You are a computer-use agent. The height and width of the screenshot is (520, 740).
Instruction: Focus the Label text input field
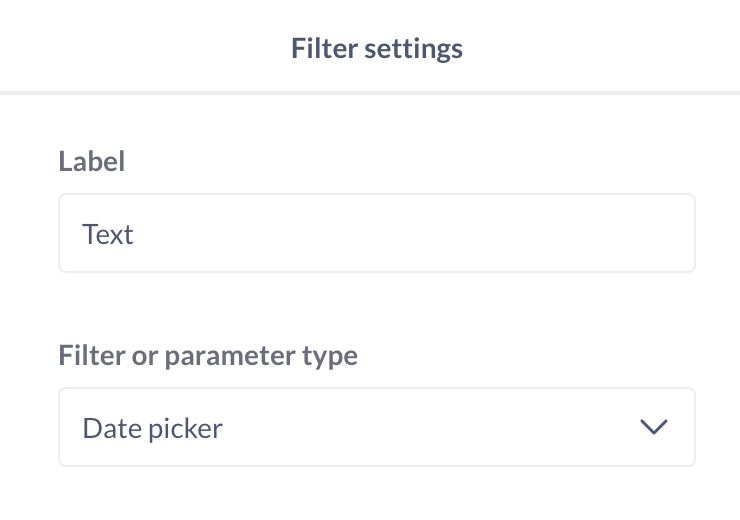pyautogui.click(x=376, y=234)
